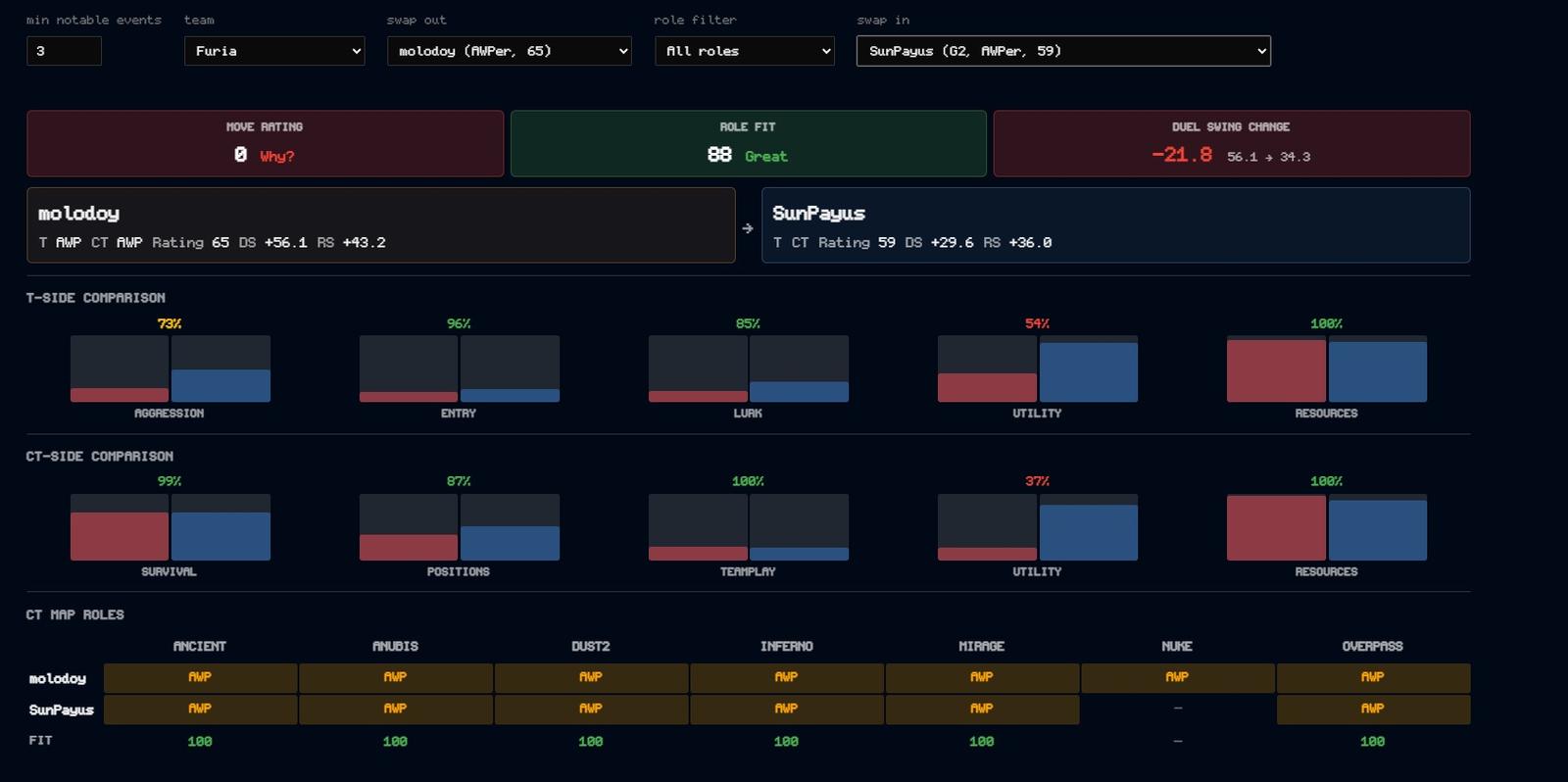Click the CT-side Survival red bar
The height and width of the screenshot is (782, 1568).
point(119,536)
